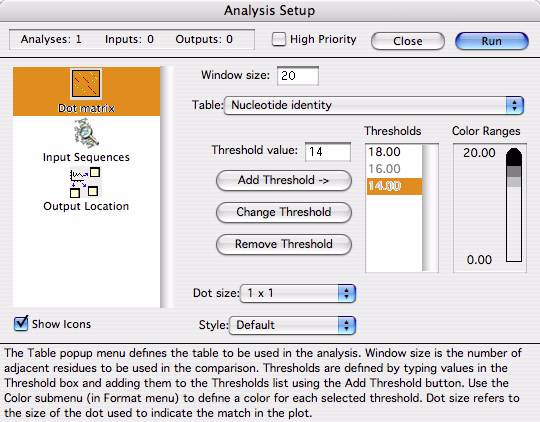Select the Dot matrix analysis icon
540x422 pixels.
pos(86,84)
